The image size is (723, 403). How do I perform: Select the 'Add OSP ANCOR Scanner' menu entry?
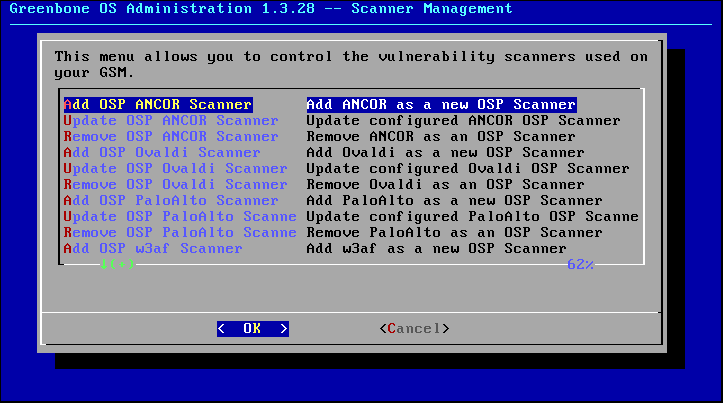click(158, 105)
